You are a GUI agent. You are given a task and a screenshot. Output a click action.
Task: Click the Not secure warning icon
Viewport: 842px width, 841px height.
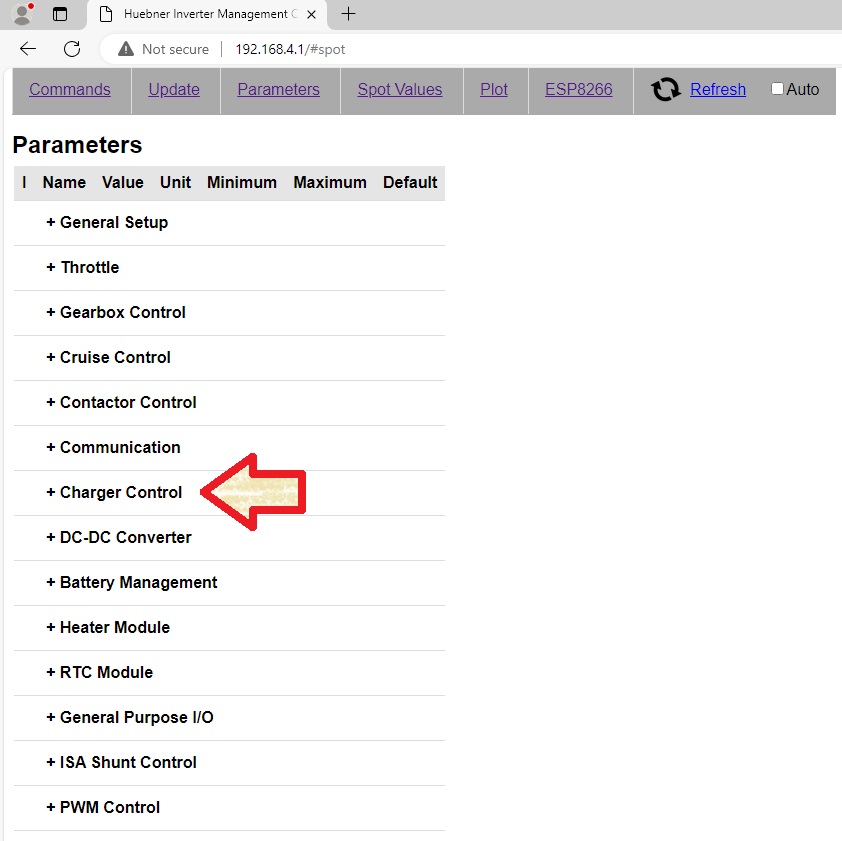(x=125, y=49)
